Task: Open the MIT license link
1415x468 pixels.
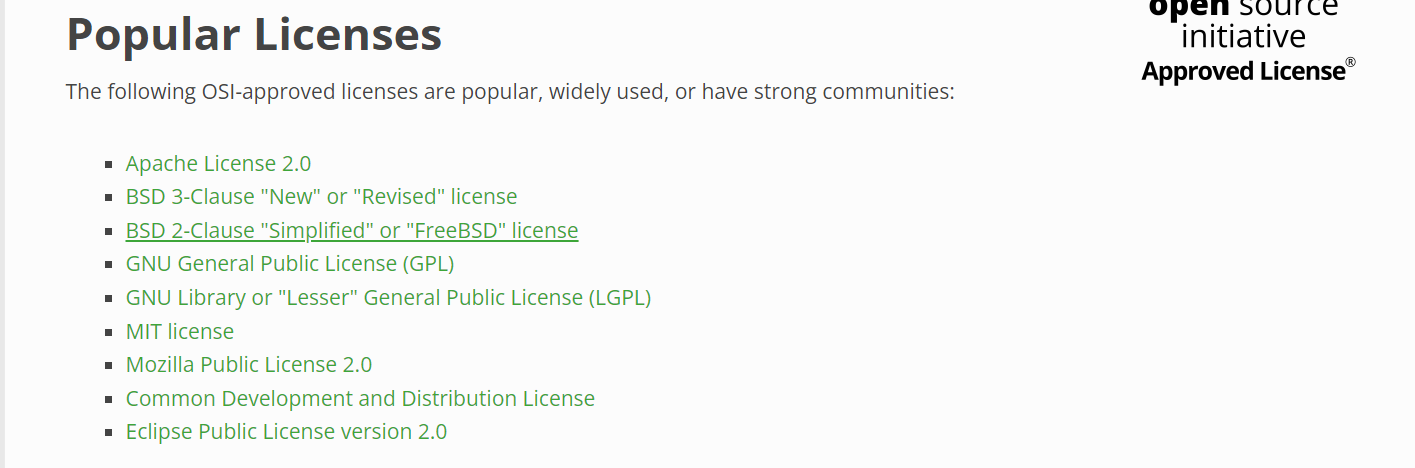Action: pos(179,331)
